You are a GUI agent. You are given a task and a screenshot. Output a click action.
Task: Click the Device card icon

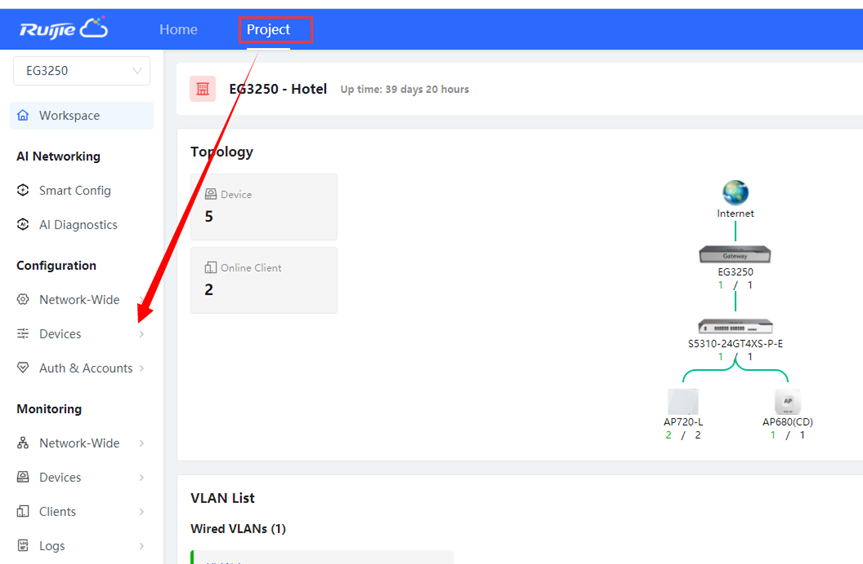(x=211, y=194)
